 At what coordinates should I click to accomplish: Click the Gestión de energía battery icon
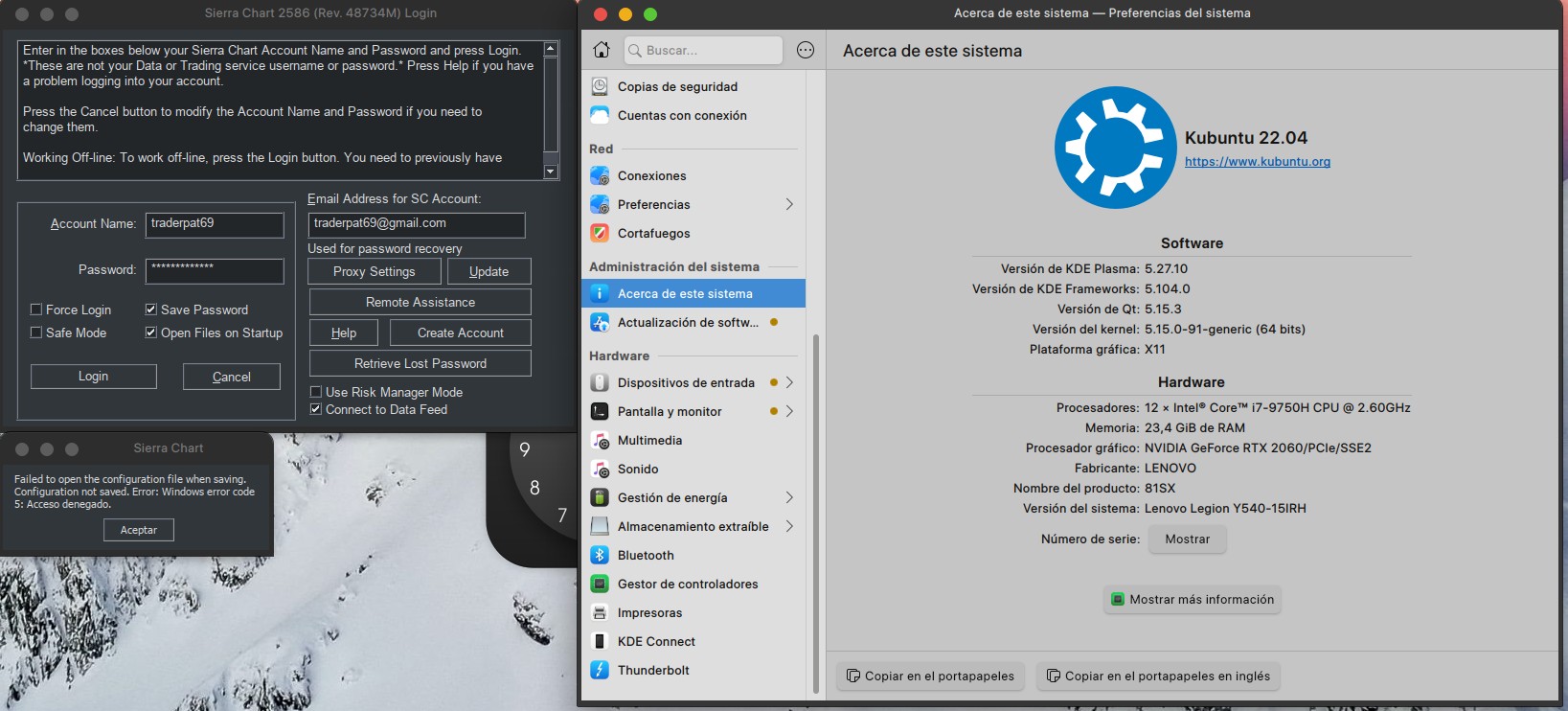click(x=600, y=497)
